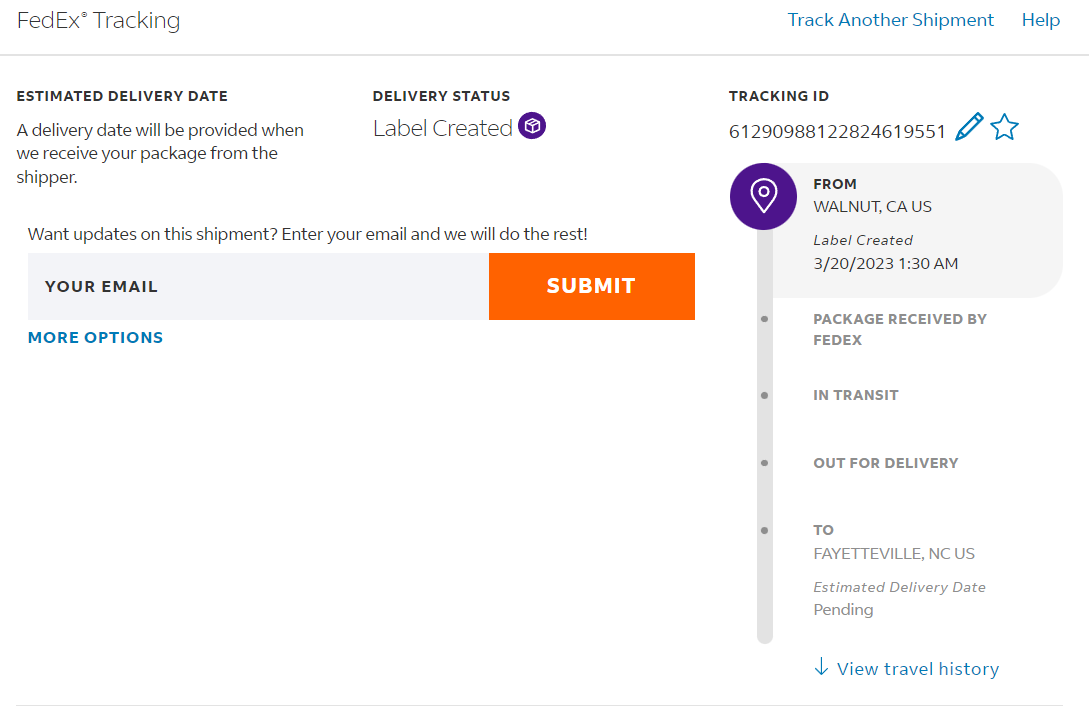Screen dimensions: 1089x710
Task: Click the Out for Delivery step
Action: [885, 463]
